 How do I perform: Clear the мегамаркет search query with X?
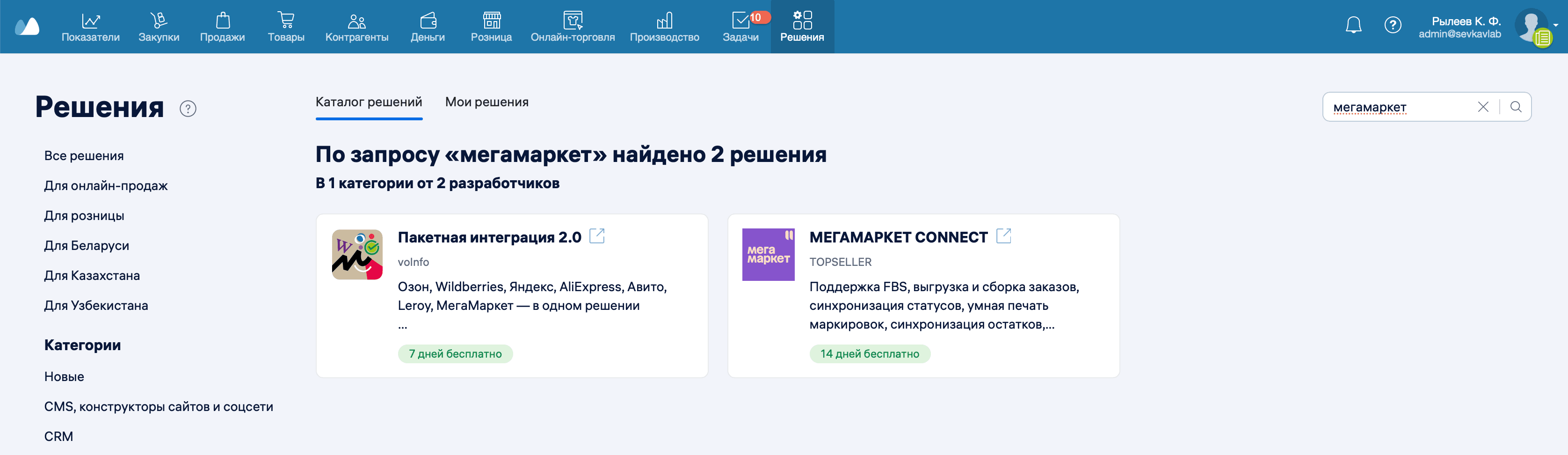click(x=1483, y=107)
